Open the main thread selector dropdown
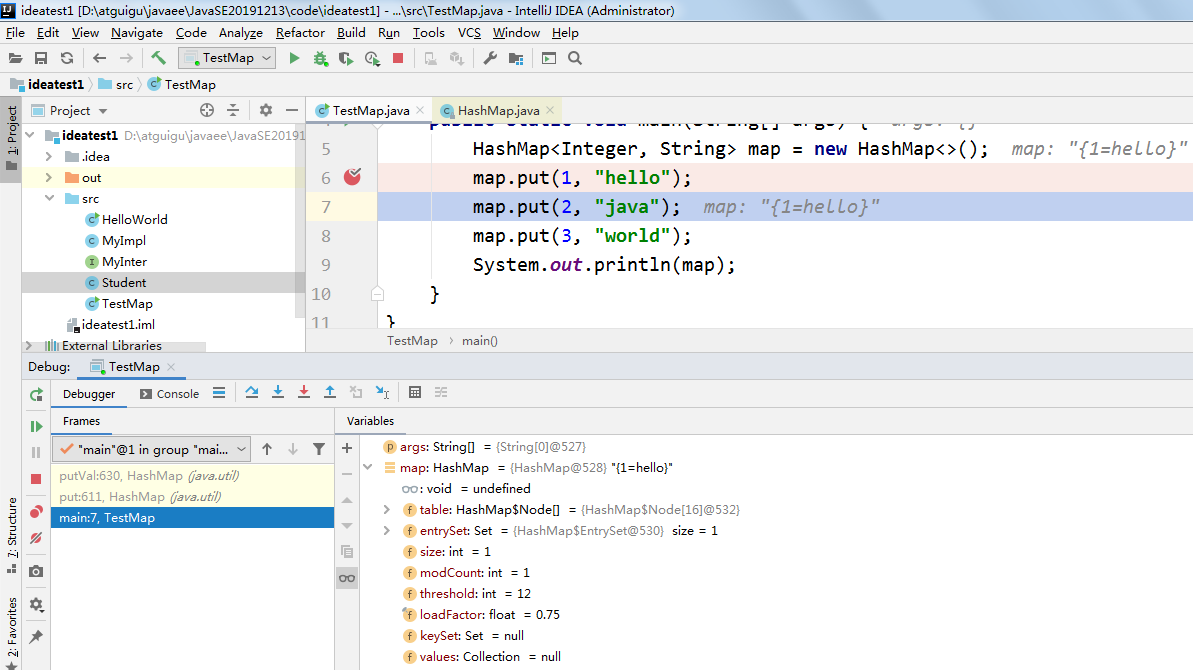Image resolution: width=1193 pixels, height=670 pixels. pyautogui.click(x=151, y=450)
